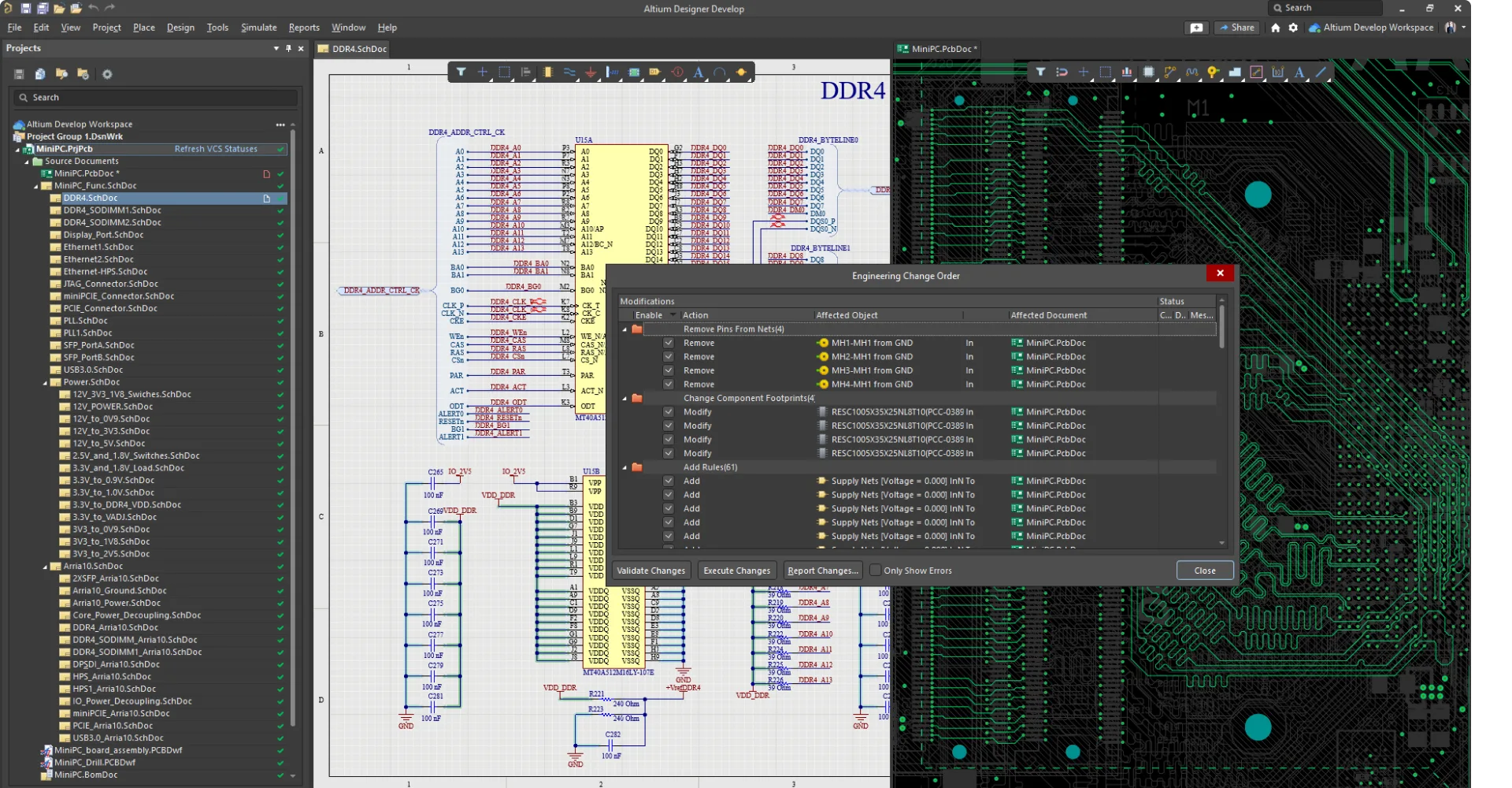Click the Engineering Change Order list scrollbar
Screen dimensions: 1512x788
(x=1222, y=328)
